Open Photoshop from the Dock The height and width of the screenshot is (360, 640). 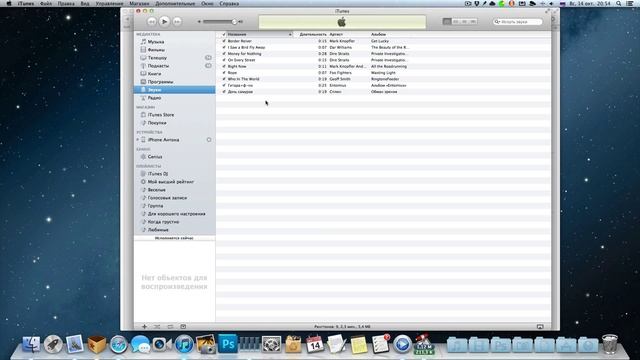point(228,344)
